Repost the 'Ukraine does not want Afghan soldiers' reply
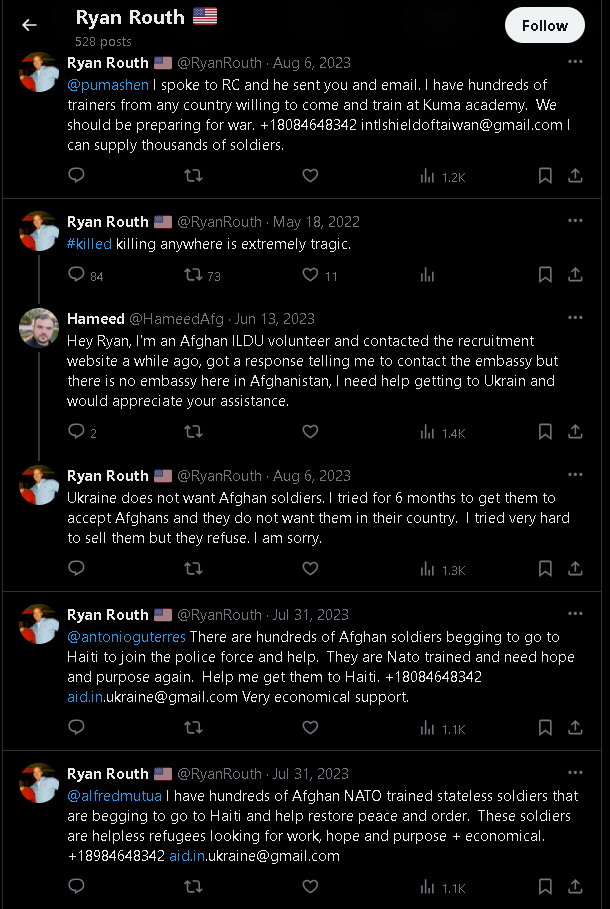Image resolution: width=610 pixels, height=909 pixels. click(x=193, y=568)
